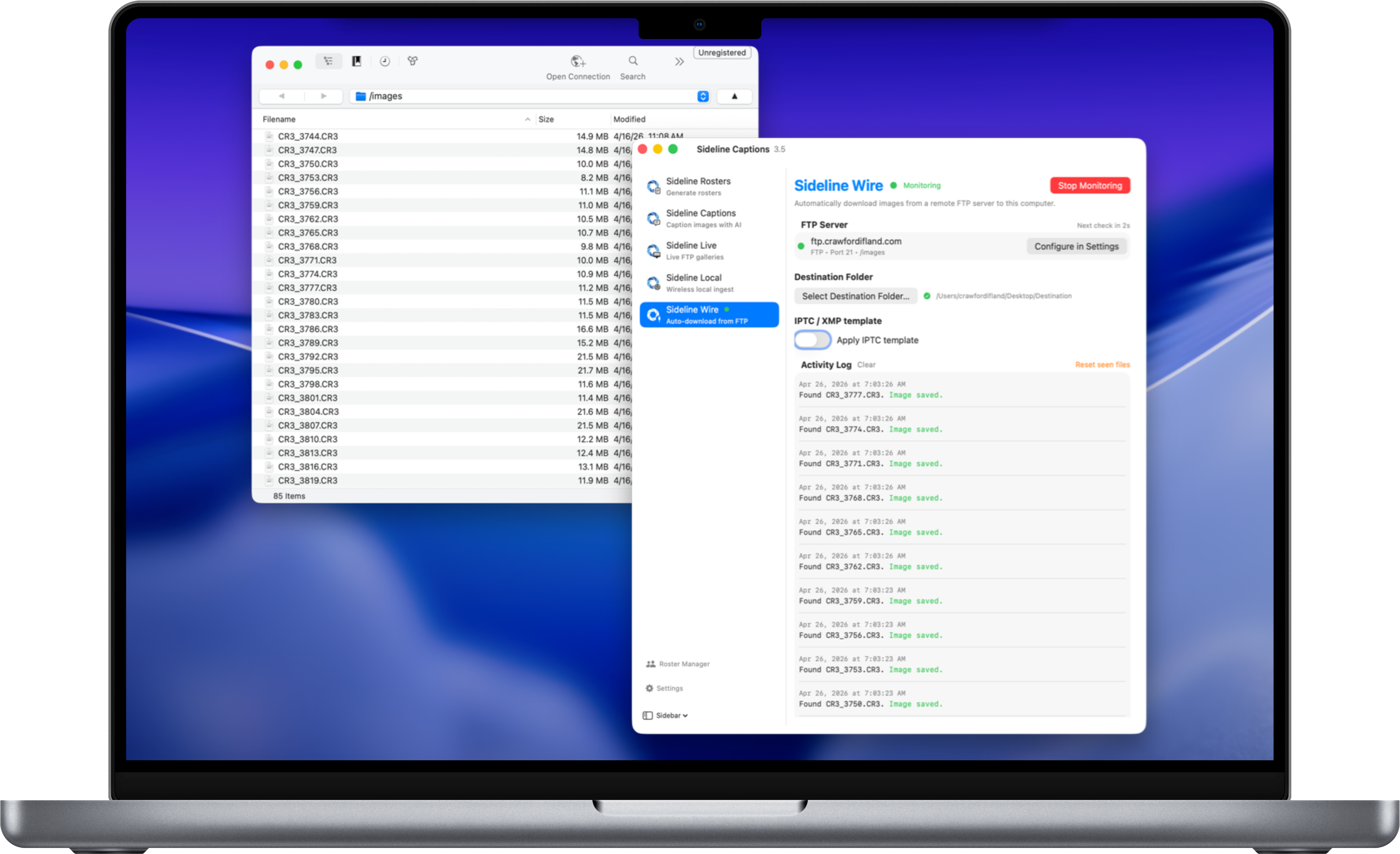The width and height of the screenshot is (1400, 854).
Task: Open the history clock icon in toolbar
Action: [x=385, y=62]
